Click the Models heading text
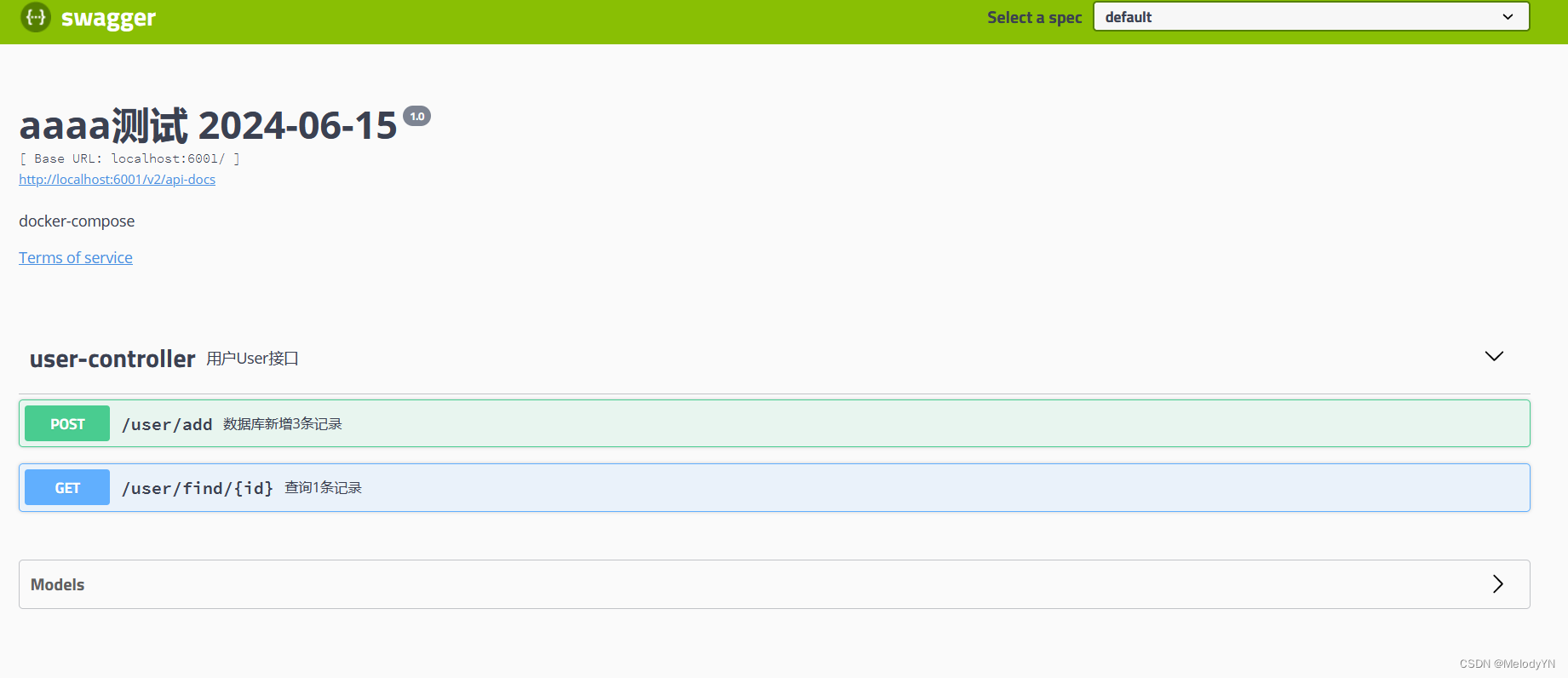 pyautogui.click(x=58, y=584)
